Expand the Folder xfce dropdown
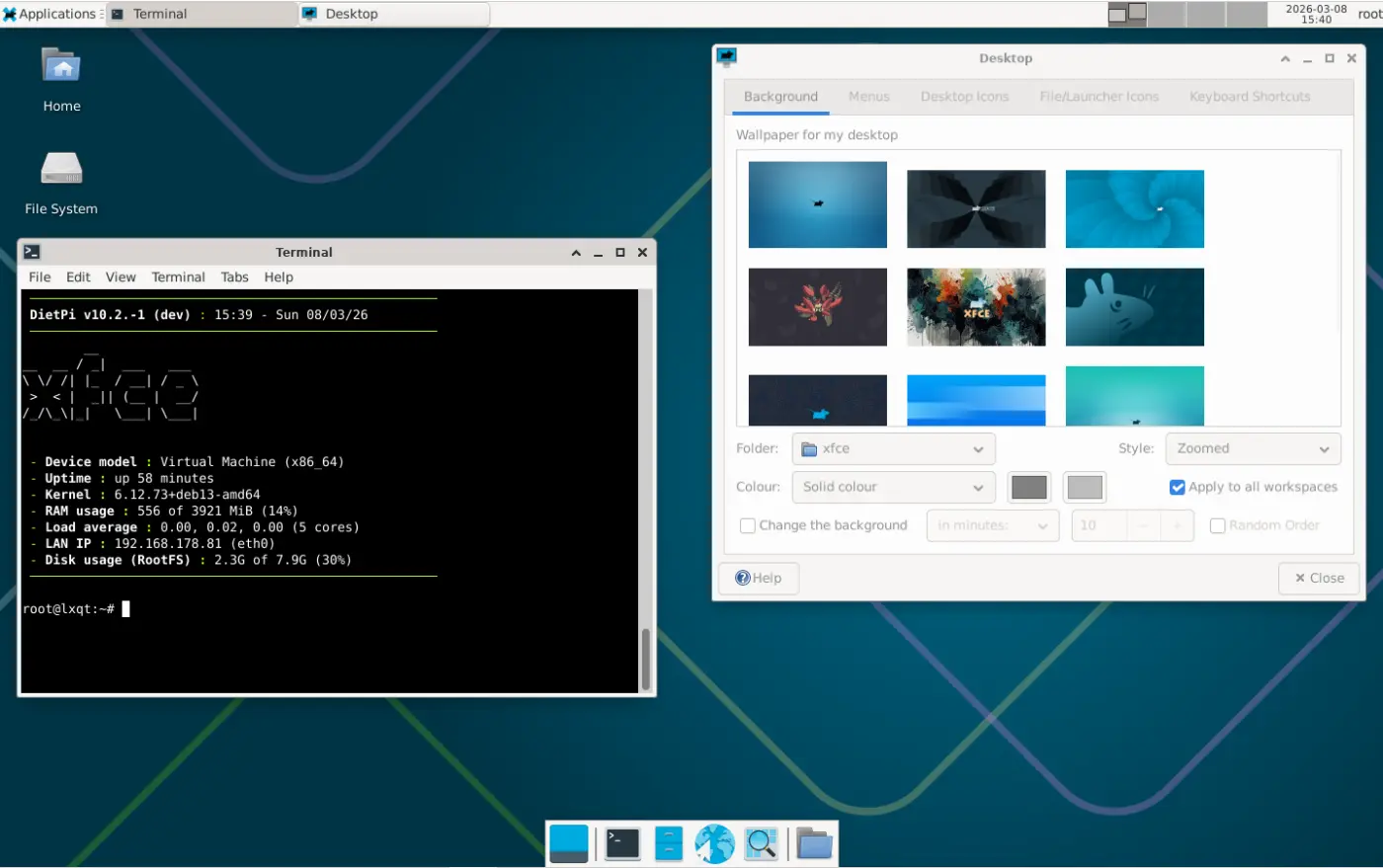Screen dimensions: 1383x868 coord(893,448)
